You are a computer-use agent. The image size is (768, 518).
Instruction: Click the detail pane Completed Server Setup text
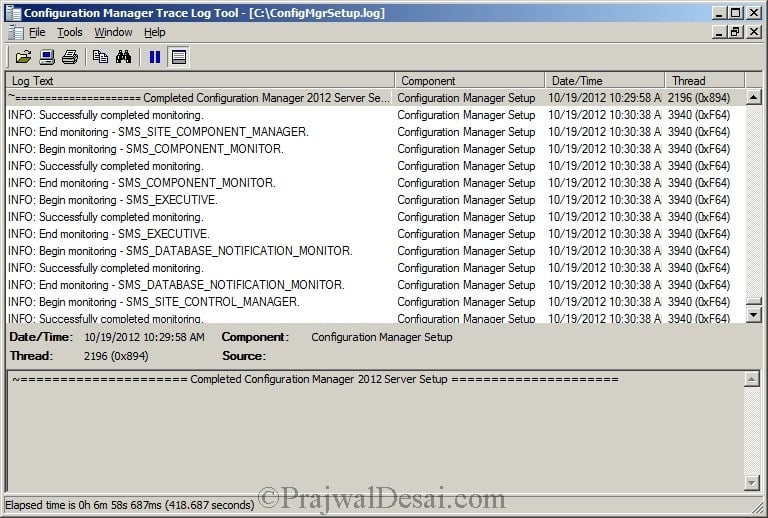pyautogui.click(x=315, y=379)
